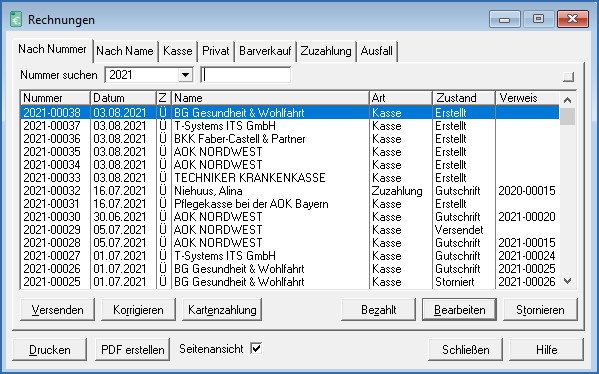599x374 pixels.
Task: Click Verweis value 2021-00024
Action: coord(527,256)
